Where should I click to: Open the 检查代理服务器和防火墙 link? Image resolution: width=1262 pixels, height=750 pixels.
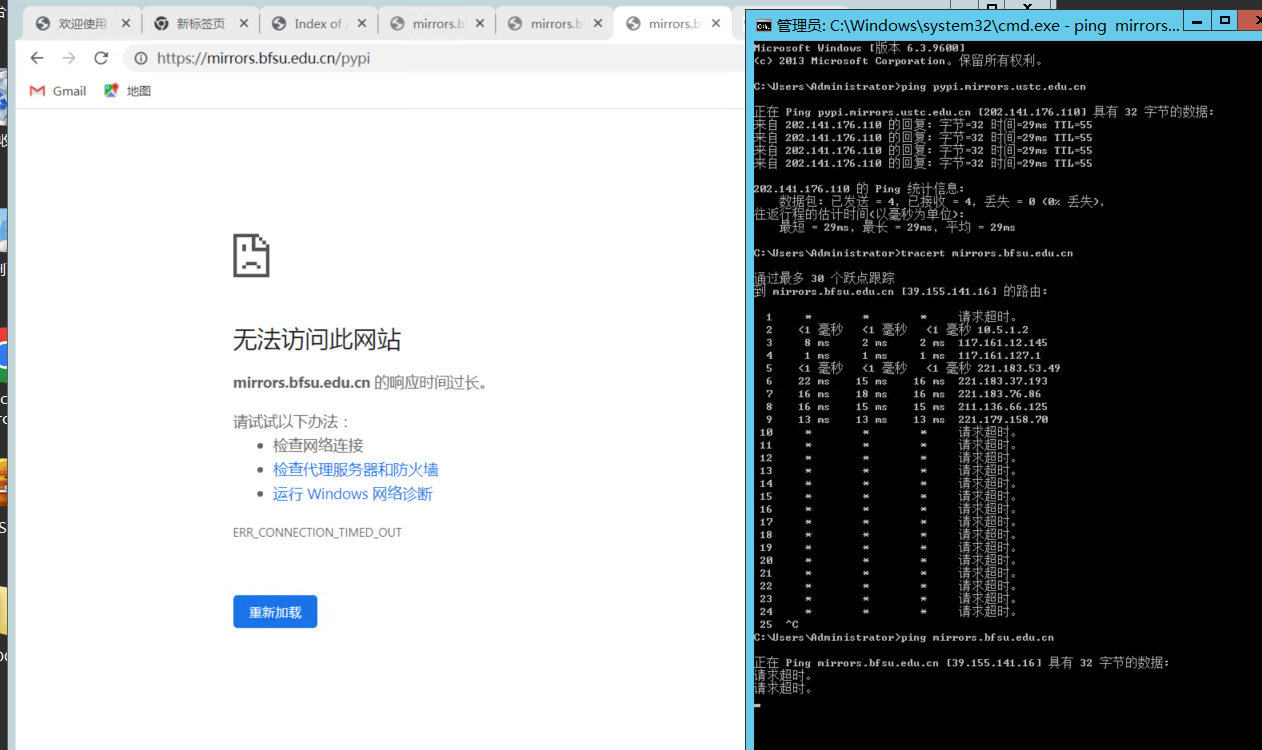click(x=355, y=469)
